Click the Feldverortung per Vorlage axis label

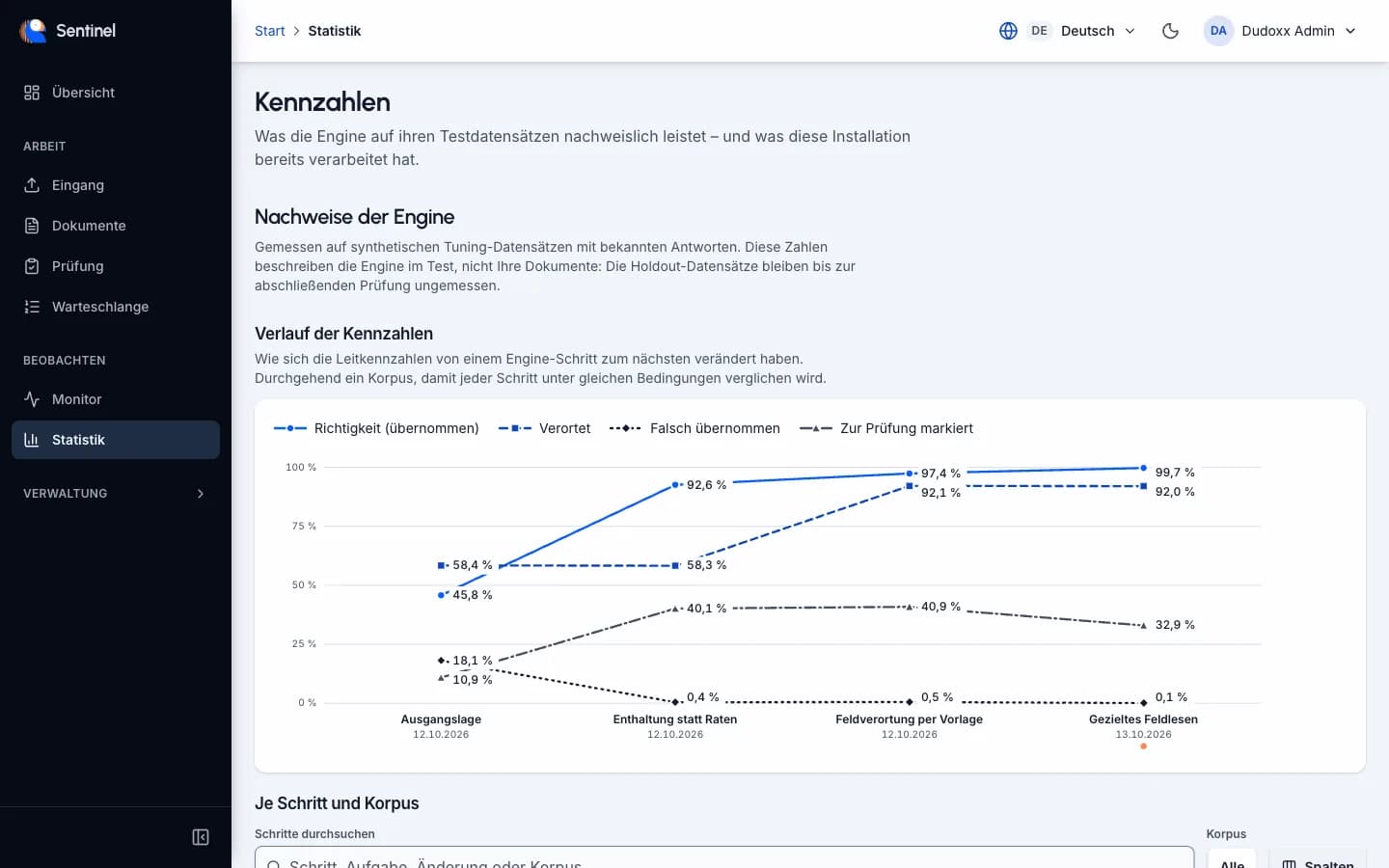click(x=910, y=719)
